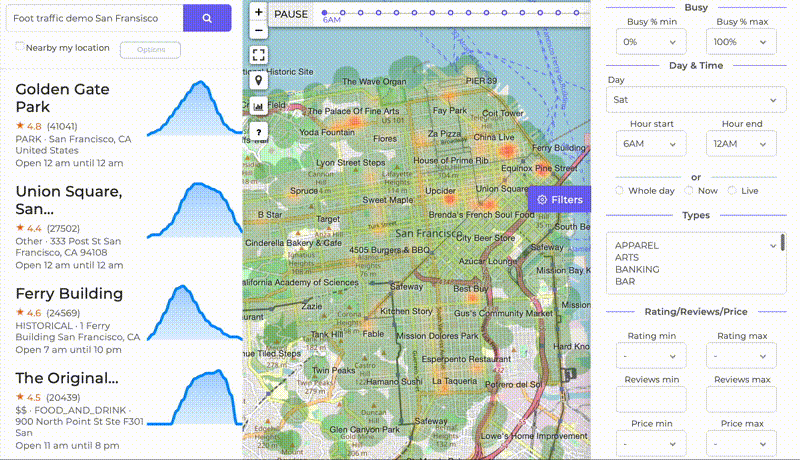Click the 6AM timeline marker dot
The width and height of the screenshot is (800, 460).
[x=324, y=12]
